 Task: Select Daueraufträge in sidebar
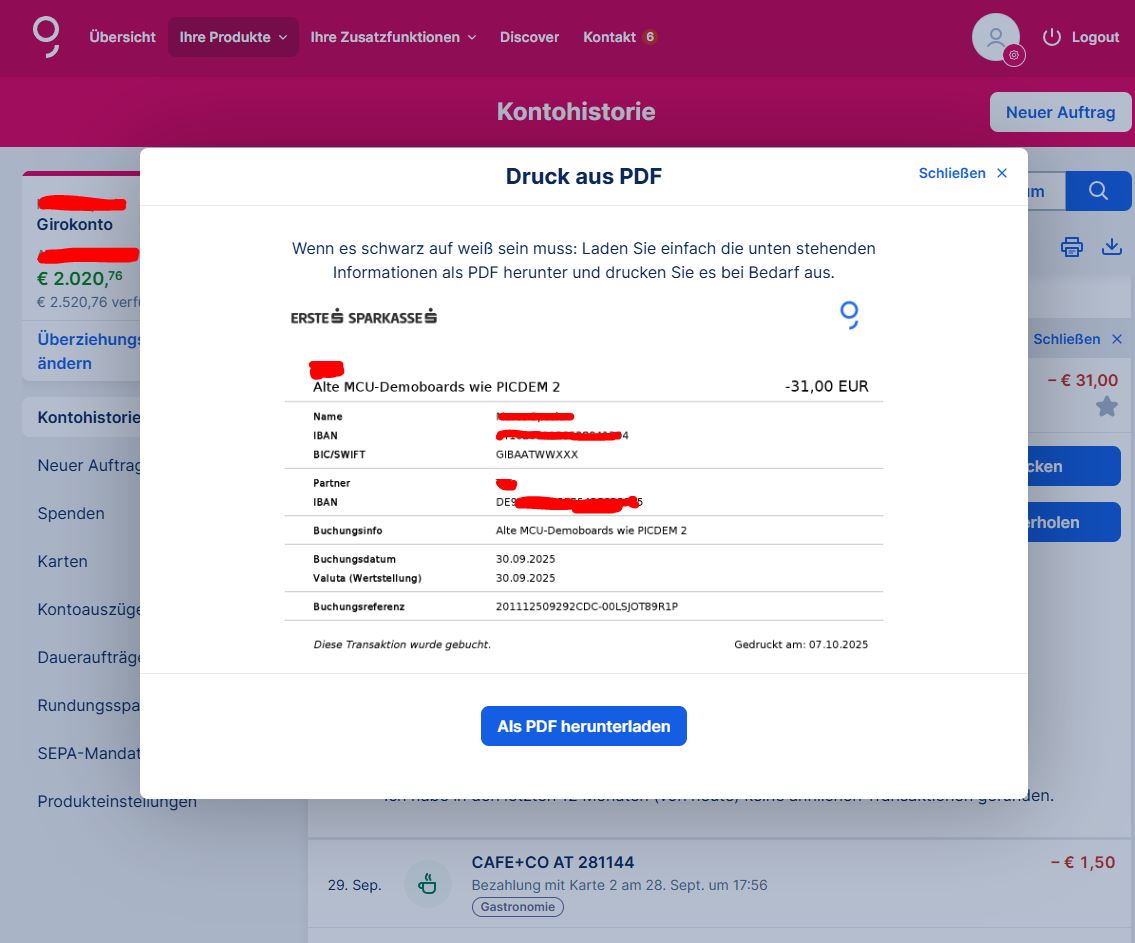pyautogui.click(x=88, y=657)
